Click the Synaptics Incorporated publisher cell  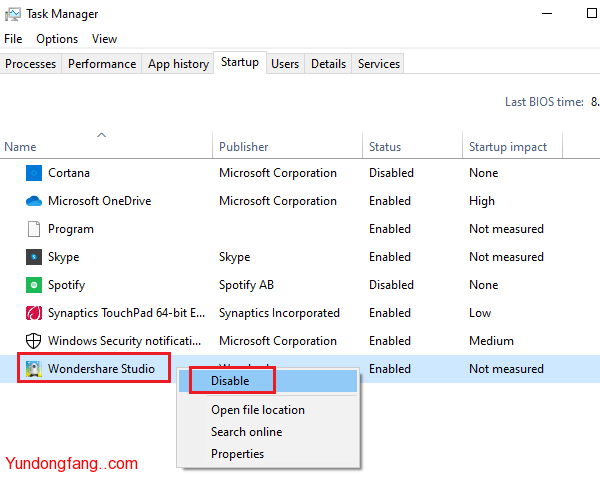tap(279, 313)
